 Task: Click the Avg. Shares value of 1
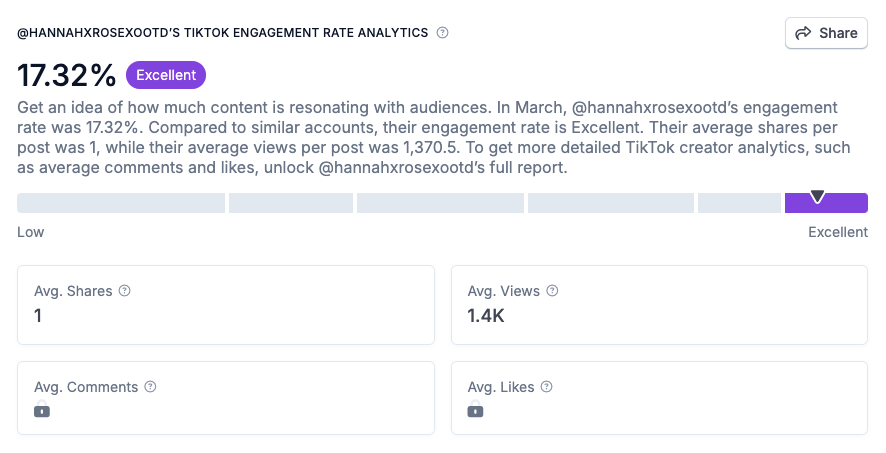(38, 316)
